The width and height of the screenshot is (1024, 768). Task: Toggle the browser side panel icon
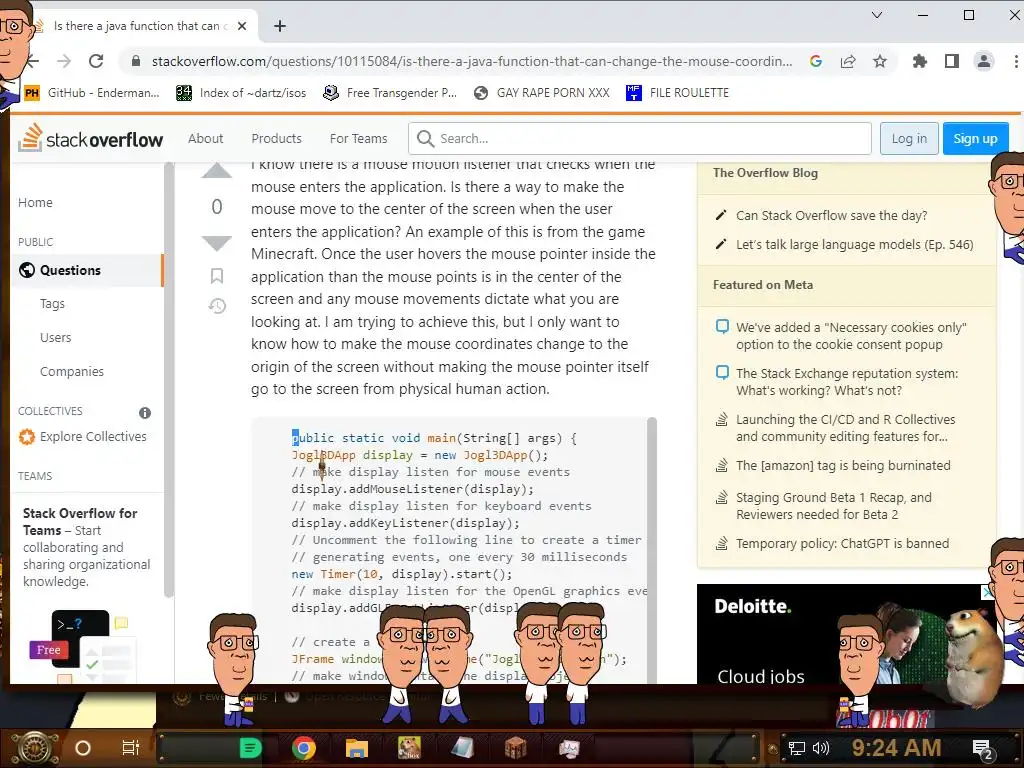coord(952,61)
